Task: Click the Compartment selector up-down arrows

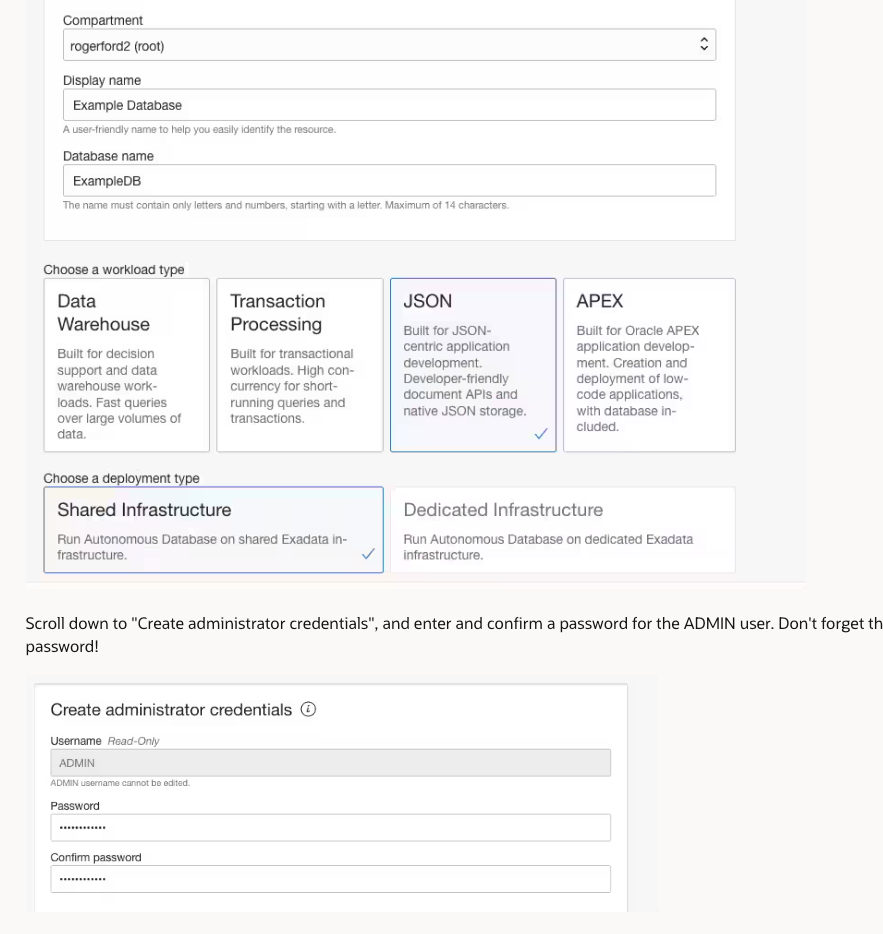Action: [703, 45]
